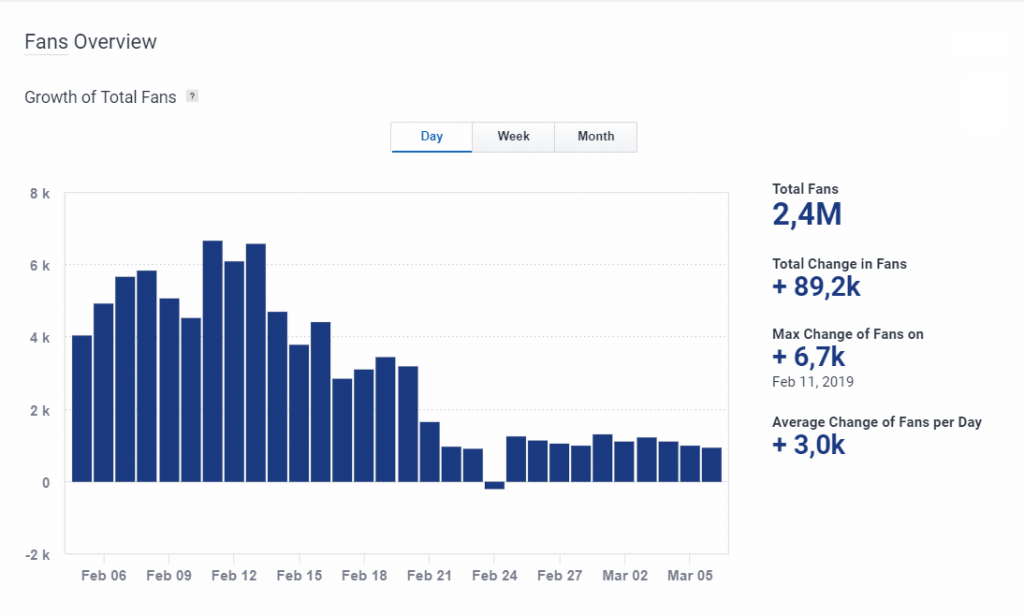Click the bar above the Mar 02 label
The image size is (1024, 616).
tap(624, 461)
